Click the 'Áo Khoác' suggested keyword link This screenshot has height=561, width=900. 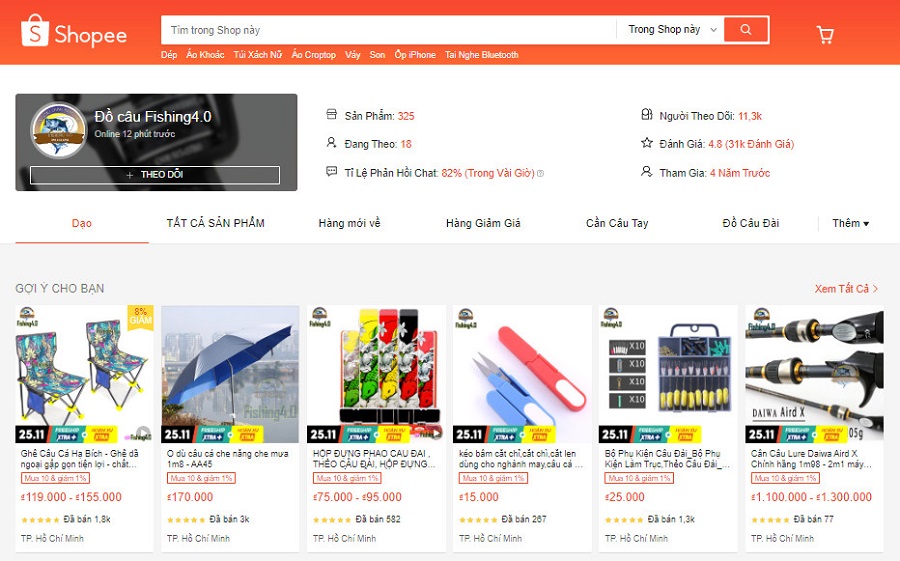click(205, 55)
